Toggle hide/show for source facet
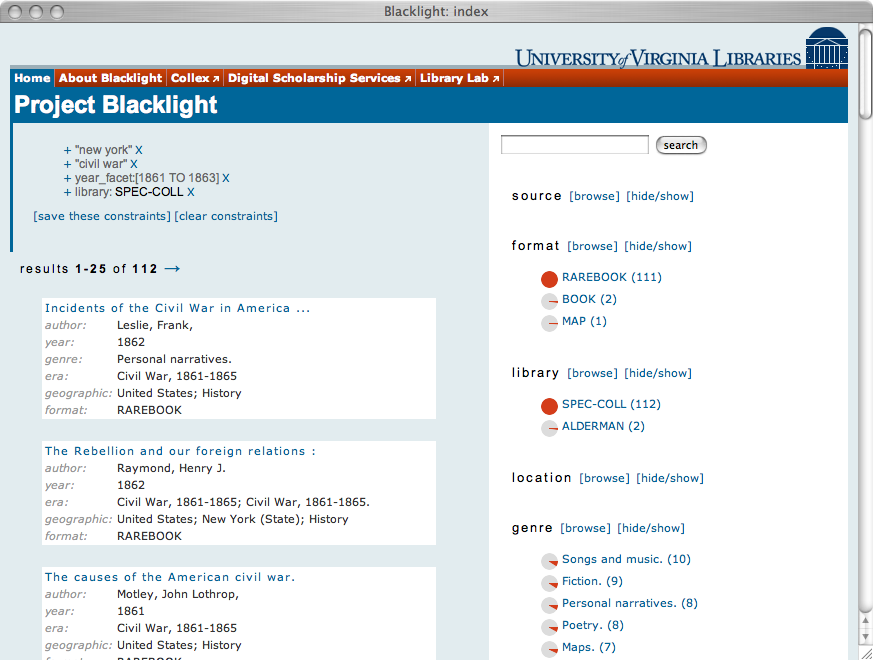Screen dimensions: 873x660 click(660, 196)
